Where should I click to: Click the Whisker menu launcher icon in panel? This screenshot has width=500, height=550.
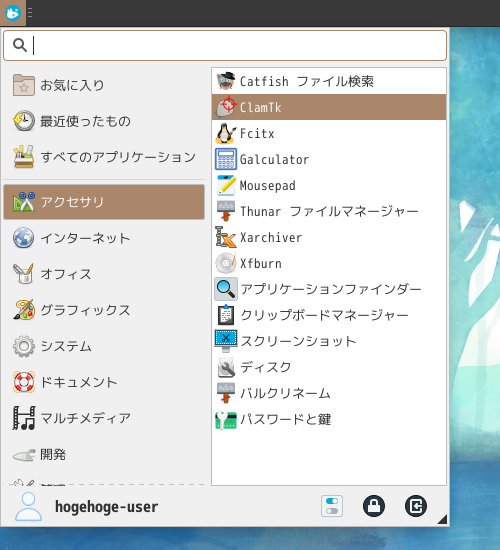[13, 13]
